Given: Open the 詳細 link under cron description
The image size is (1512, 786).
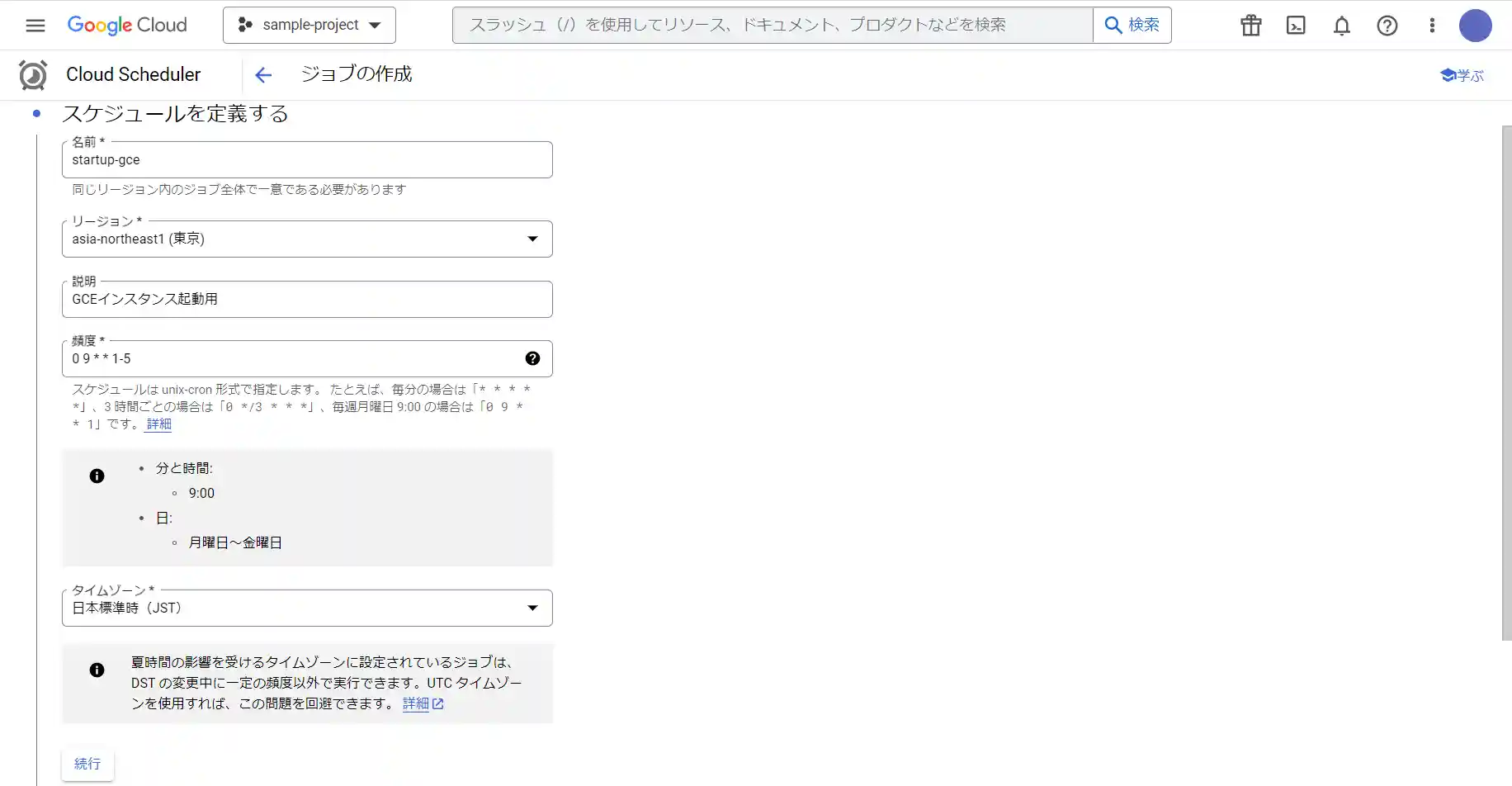Looking at the screenshot, I should tap(159, 424).
